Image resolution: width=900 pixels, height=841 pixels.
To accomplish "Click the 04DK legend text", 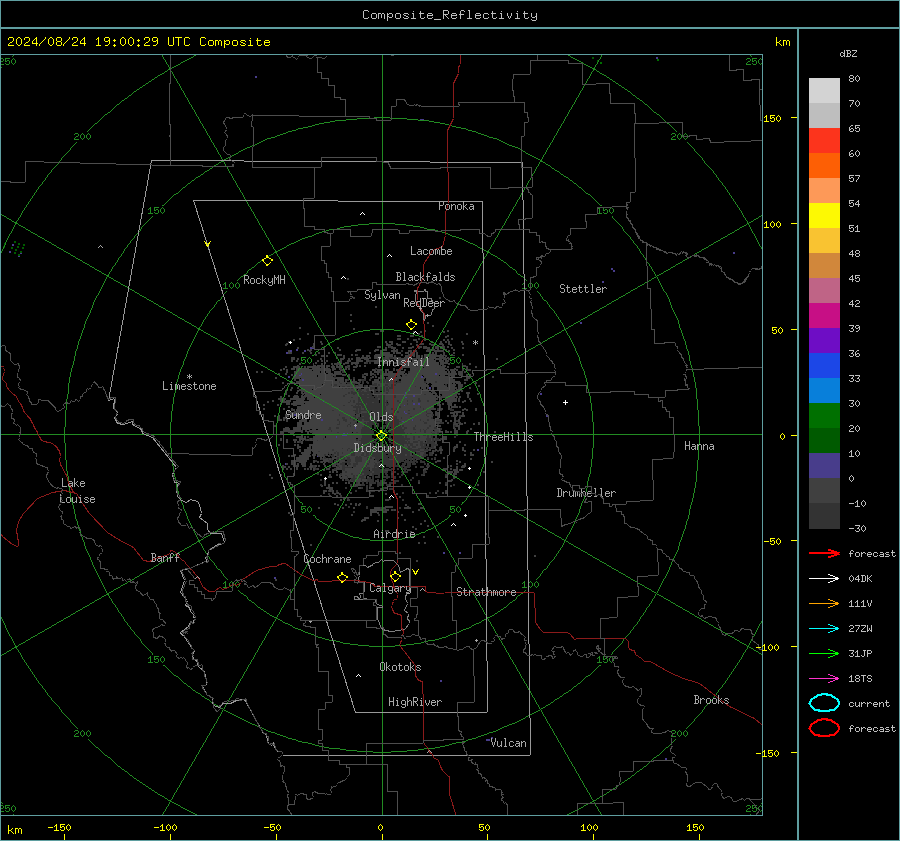I will (860, 579).
